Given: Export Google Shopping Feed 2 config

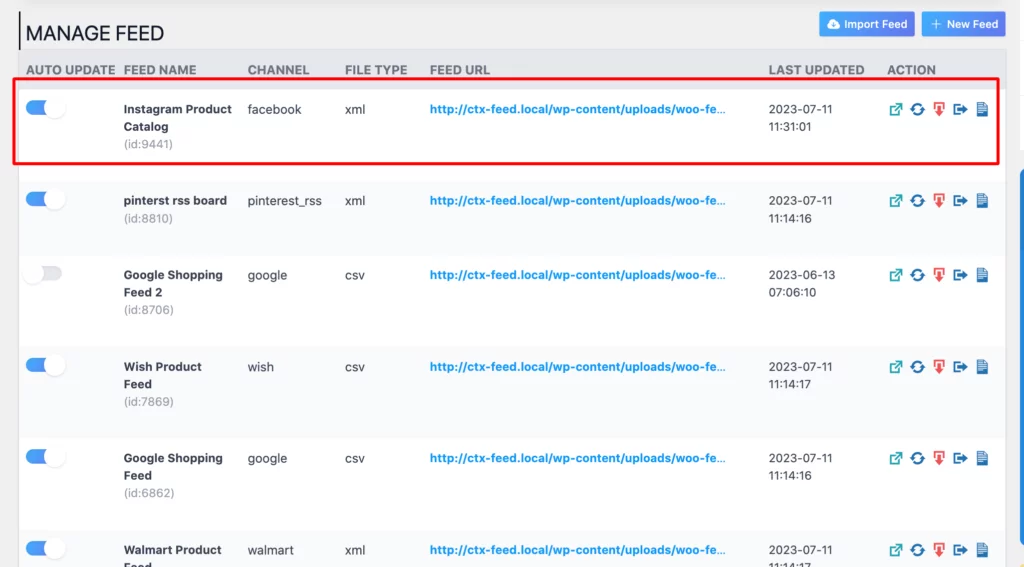Looking at the screenshot, I should pos(960,275).
